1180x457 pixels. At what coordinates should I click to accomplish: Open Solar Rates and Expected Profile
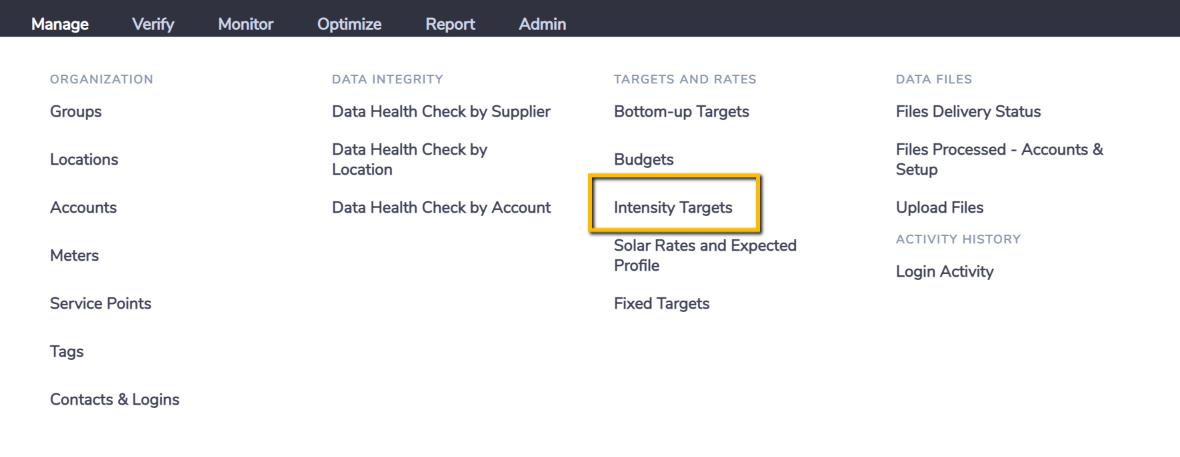tap(705, 255)
